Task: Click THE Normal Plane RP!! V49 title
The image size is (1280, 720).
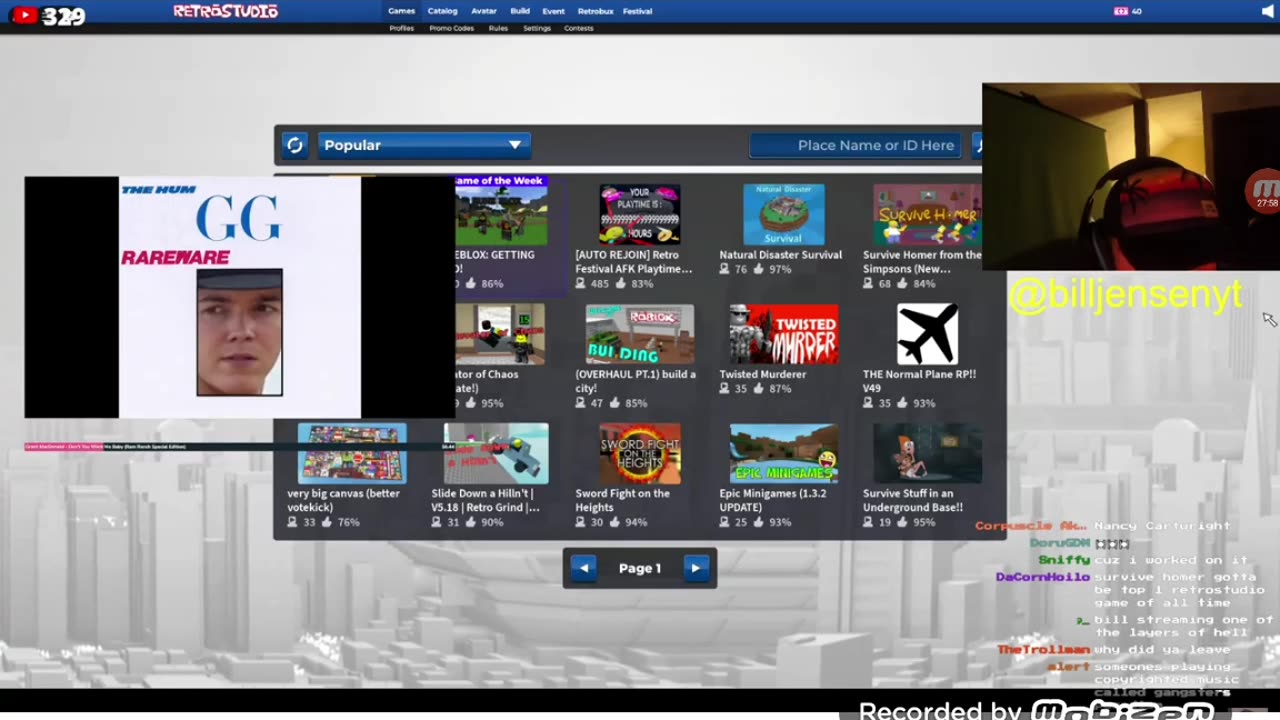Action: pyautogui.click(x=919, y=381)
